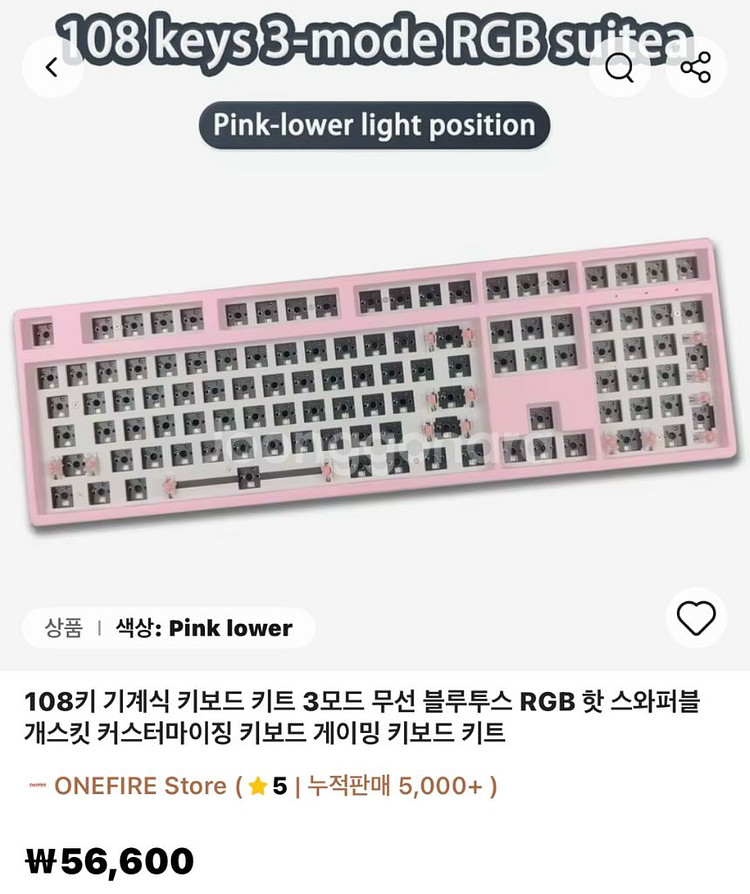Select the 상품 label in the pill

point(64,628)
